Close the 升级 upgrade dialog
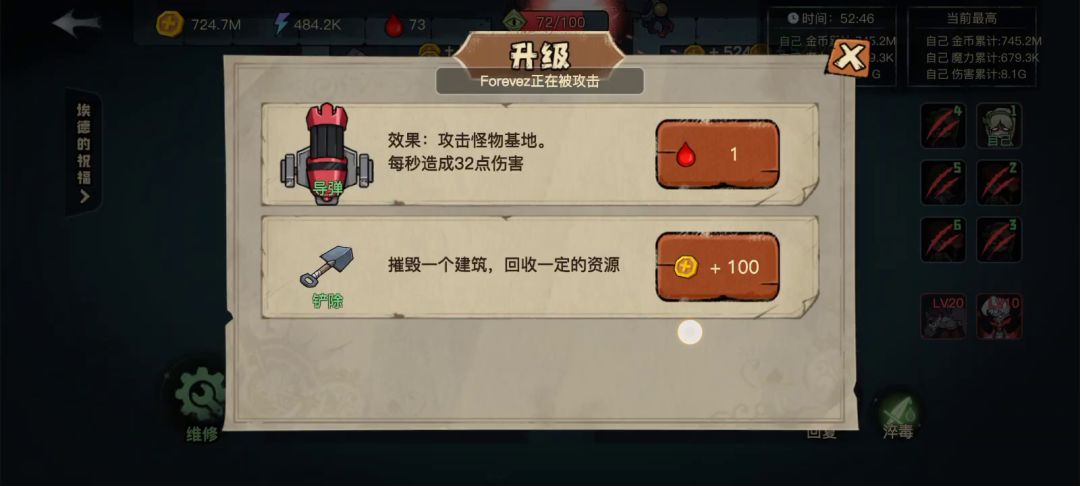Image resolution: width=1080 pixels, height=486 pixels. [849, 58]
